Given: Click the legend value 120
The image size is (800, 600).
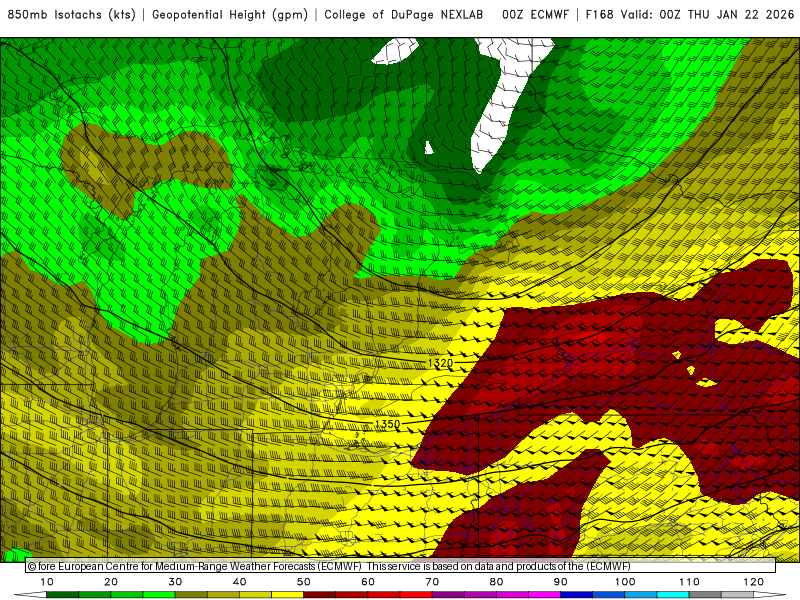Looking at the screenshot, I should 753,582.
